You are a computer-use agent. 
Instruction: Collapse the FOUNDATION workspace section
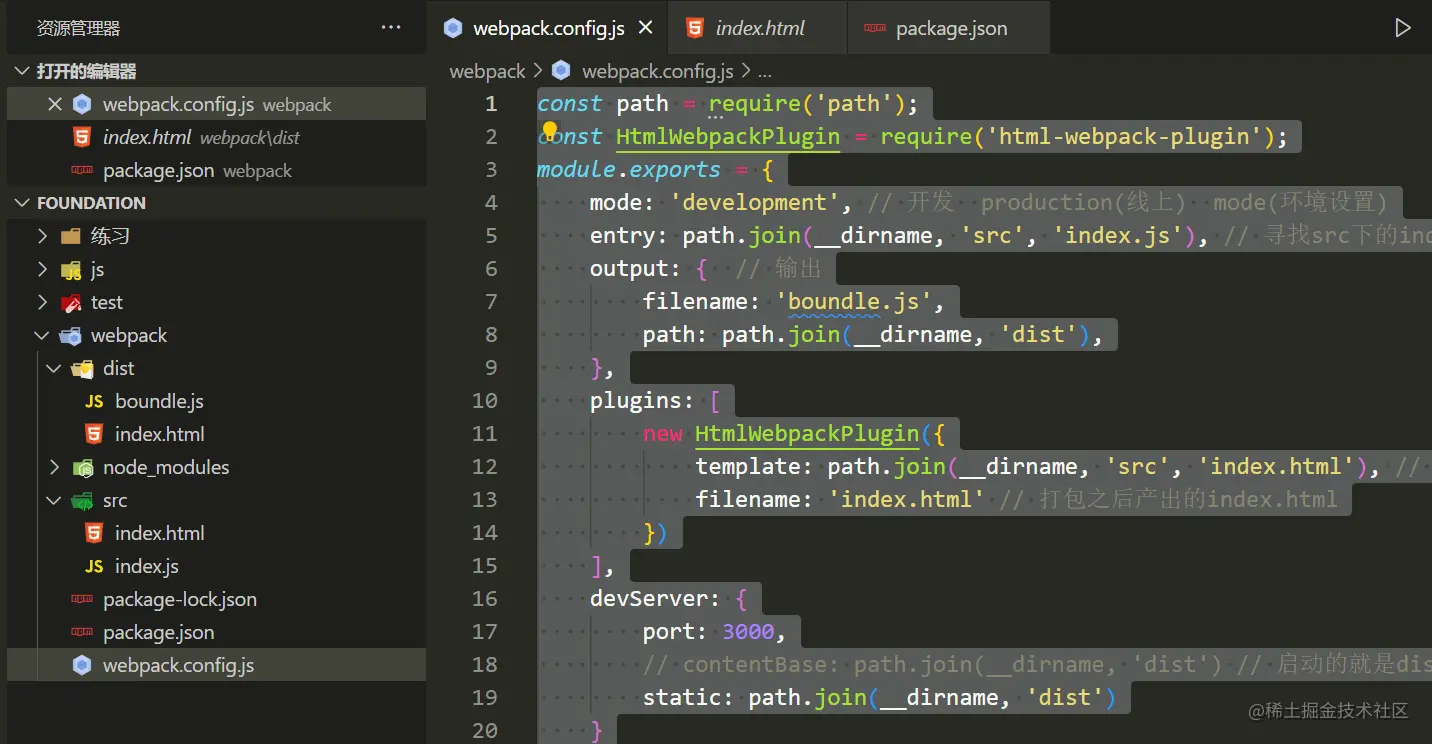tap(22, 203)
